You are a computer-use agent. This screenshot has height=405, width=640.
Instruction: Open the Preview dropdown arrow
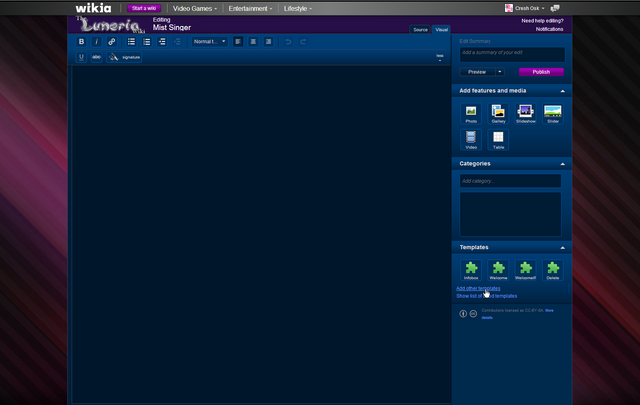coord(500,72)
